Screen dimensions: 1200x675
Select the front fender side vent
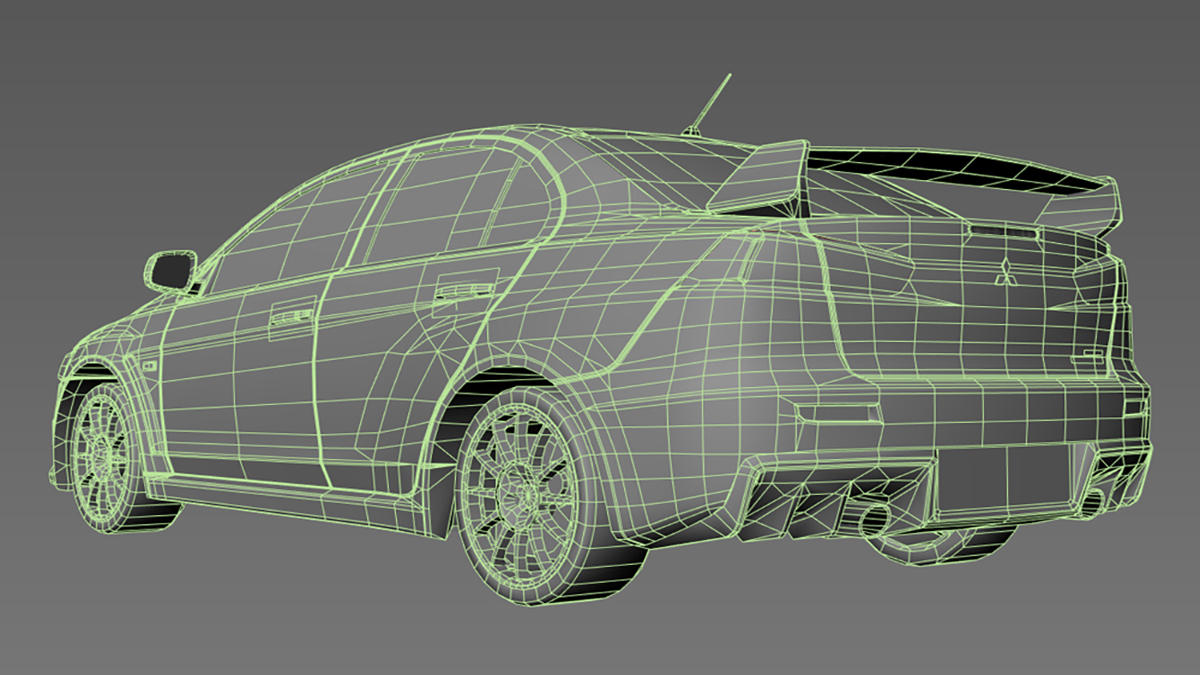[x=150, y=366]
